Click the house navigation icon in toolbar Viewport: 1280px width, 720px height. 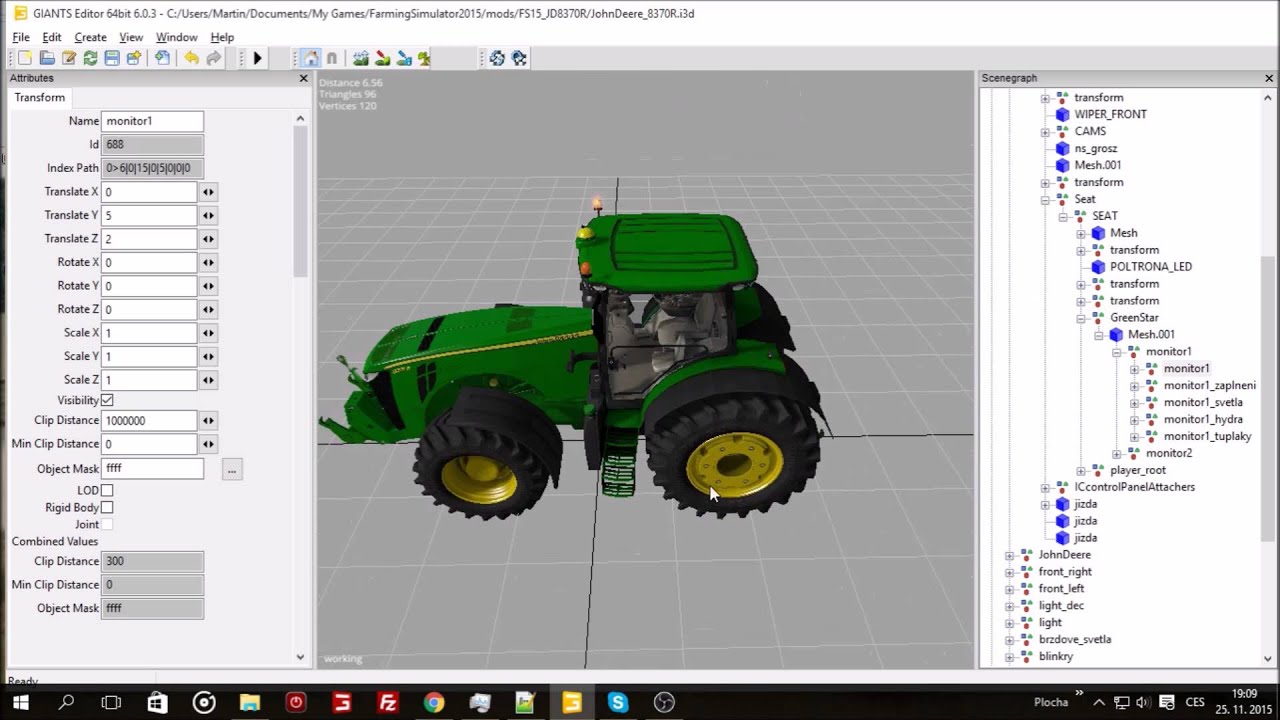pos(311,59)
